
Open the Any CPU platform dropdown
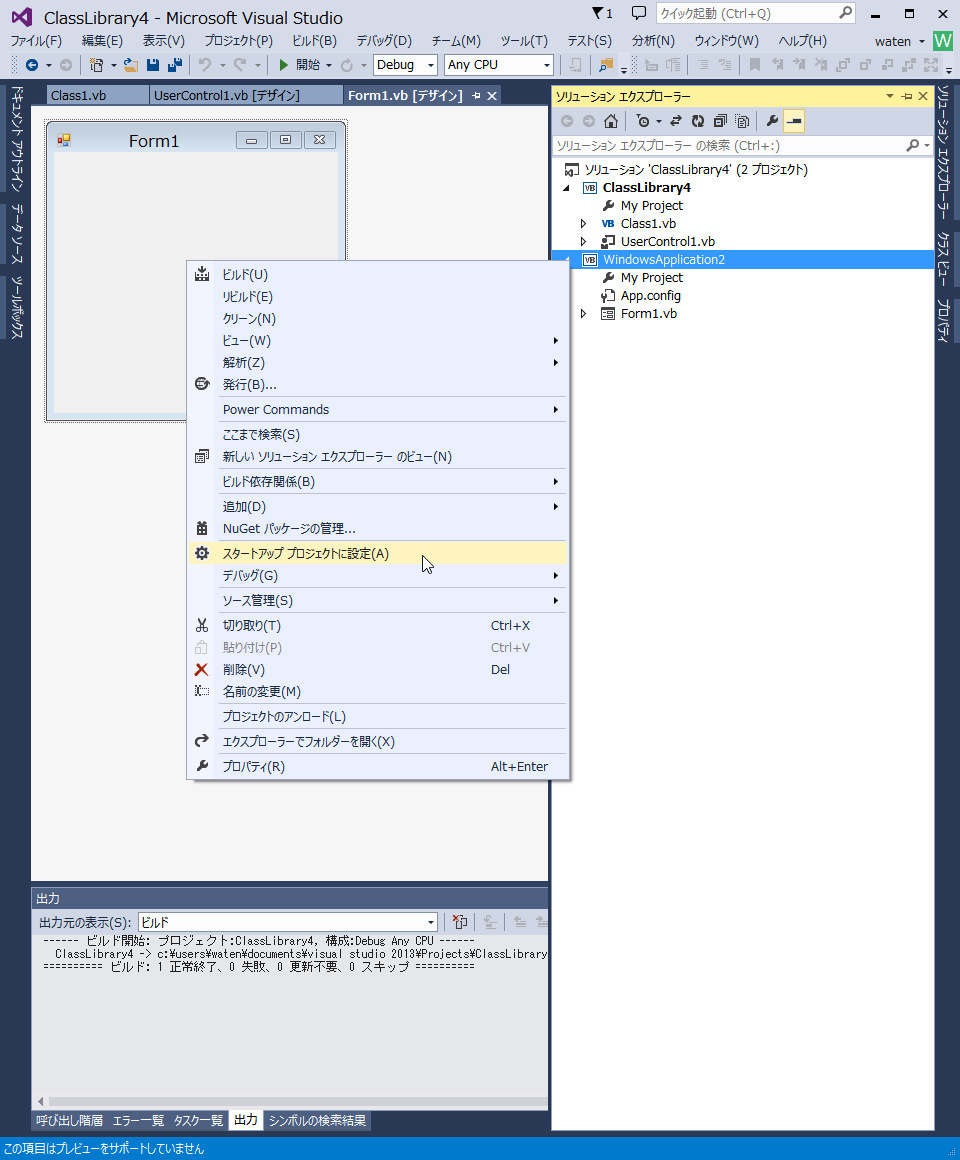(x=547, y=65)
